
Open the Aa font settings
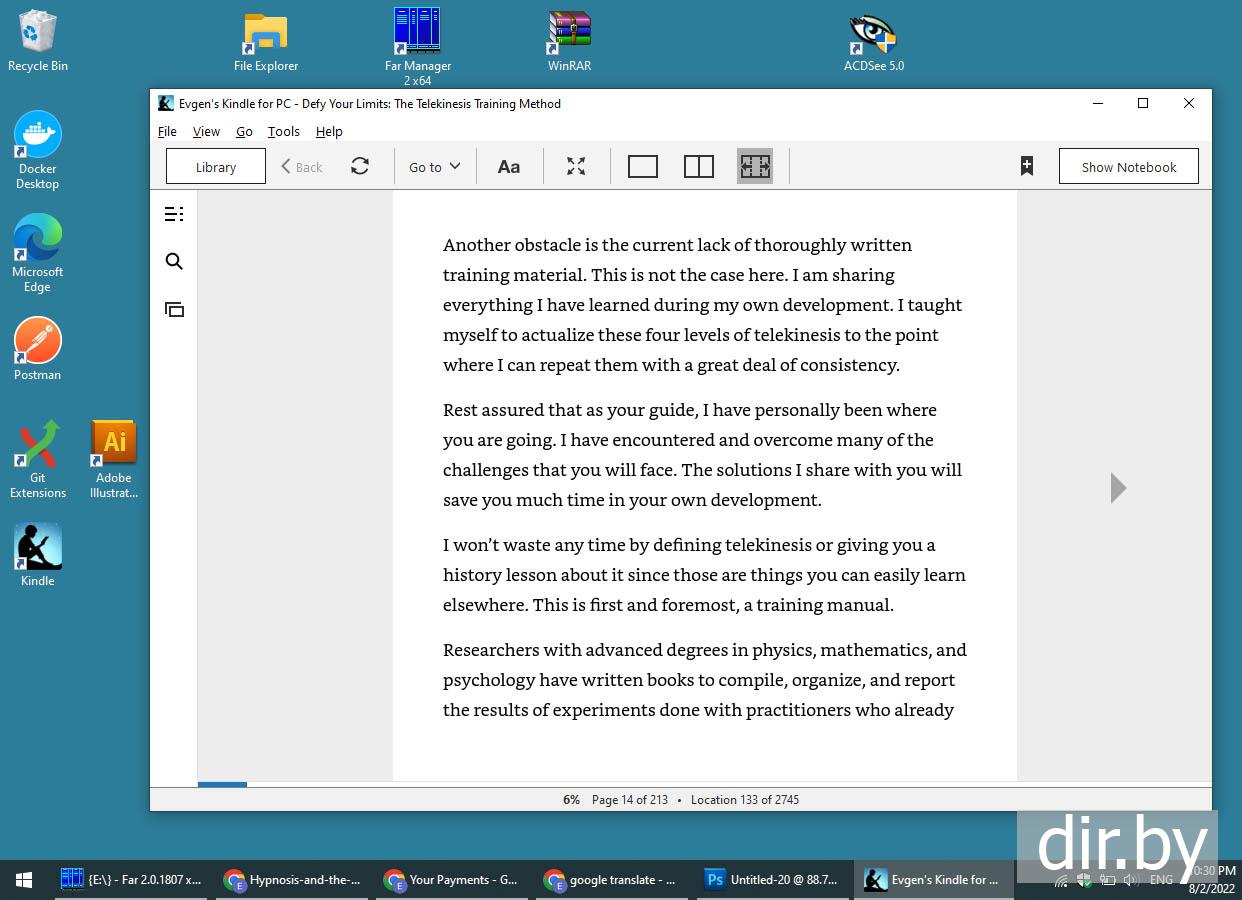click(509, 167)
